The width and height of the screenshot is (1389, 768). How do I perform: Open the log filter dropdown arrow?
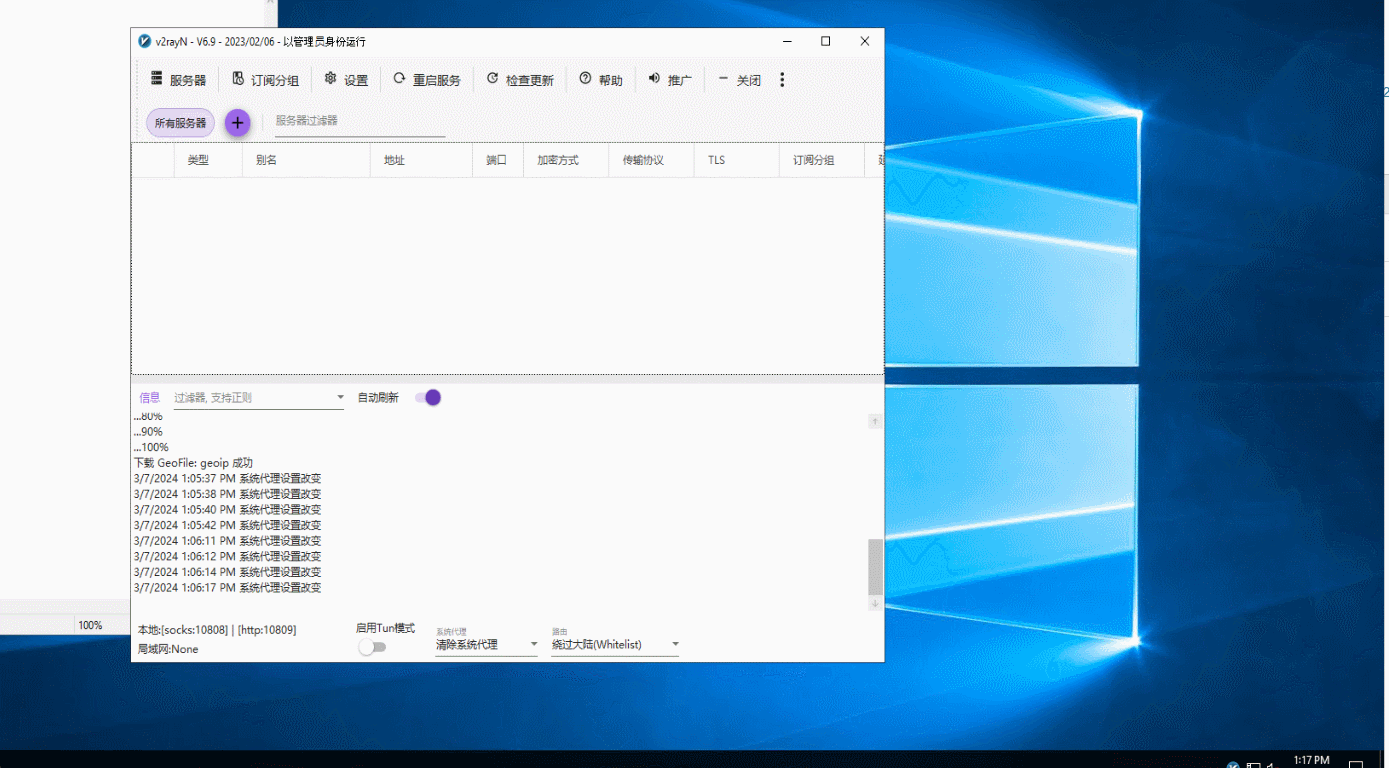click(340, 398)
